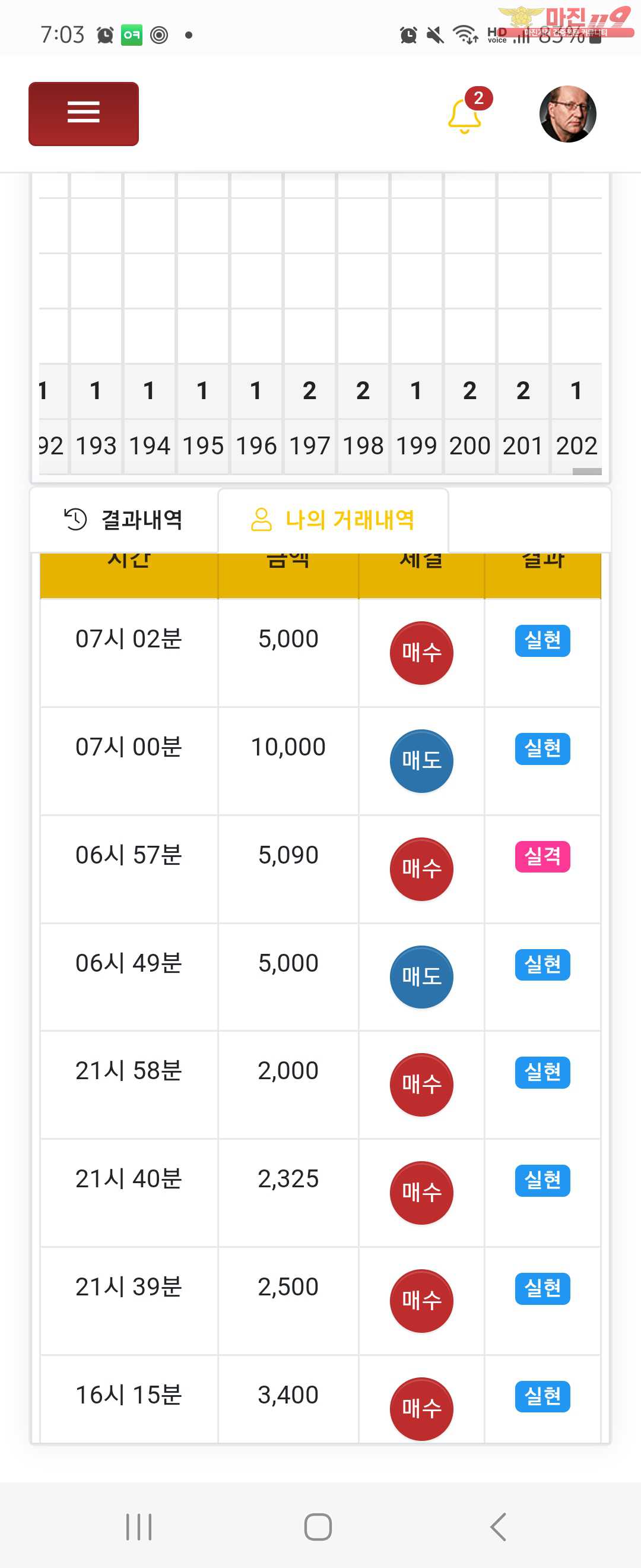Click the 실현 label for 07시 02분
641x1568 pixels.
542,640
